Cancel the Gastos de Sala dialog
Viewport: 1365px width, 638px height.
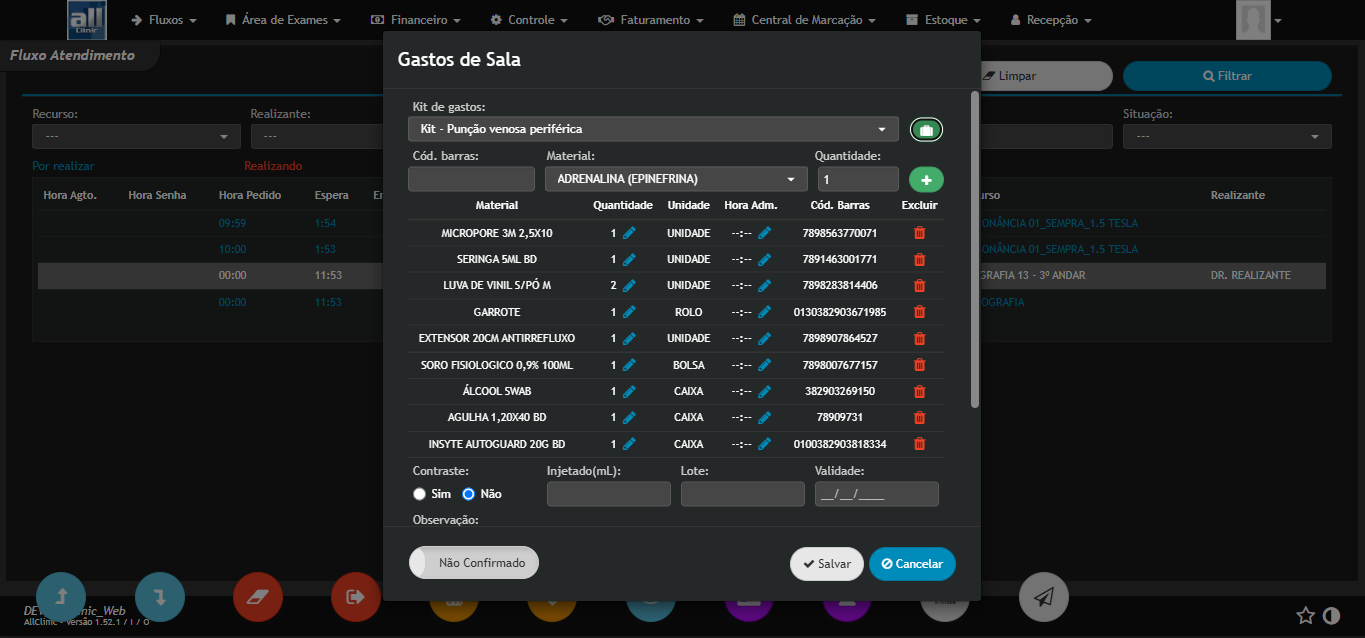(x=911, y=563)
